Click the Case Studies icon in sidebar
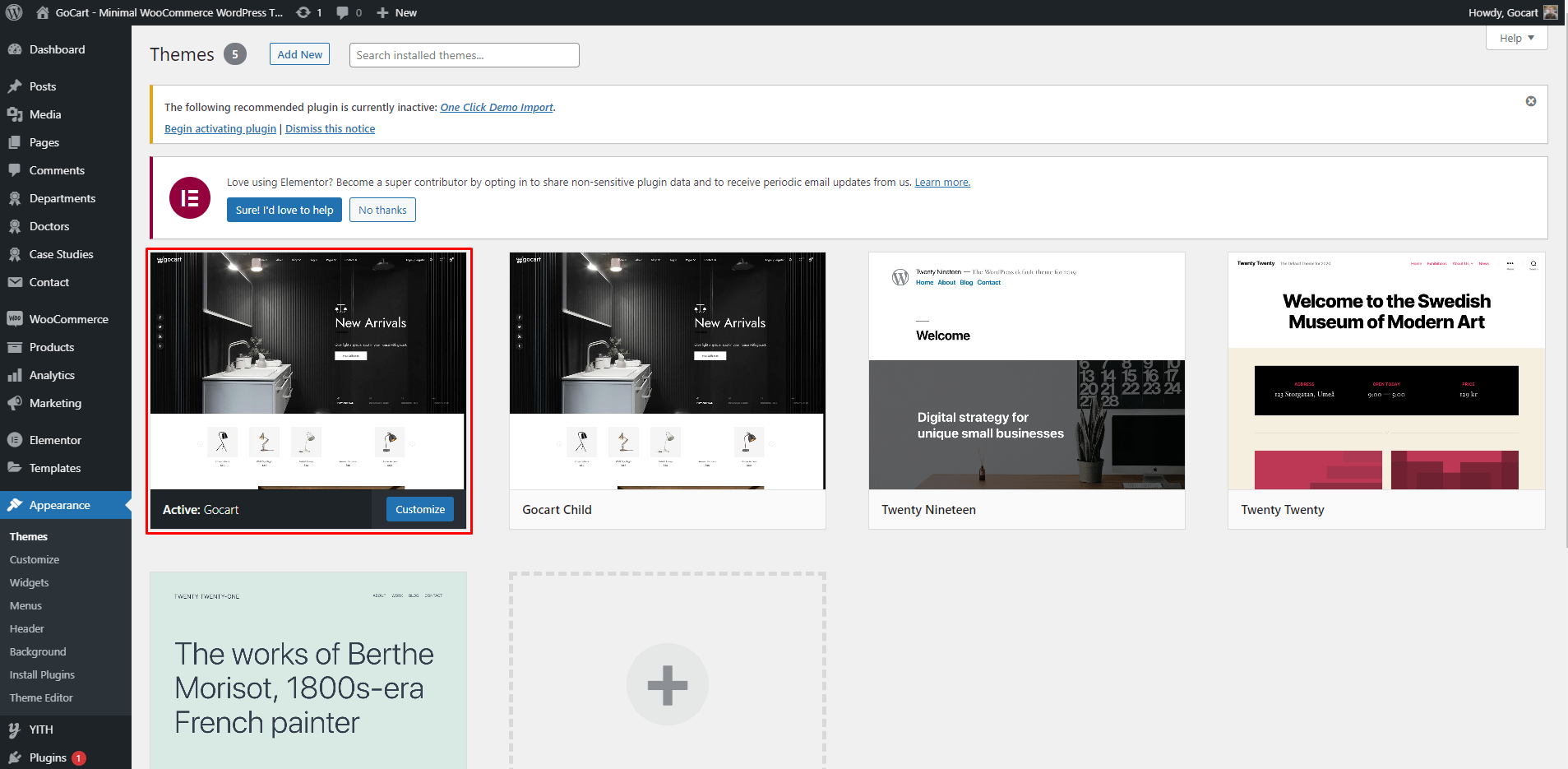1568x769 pixels. (x=15, y=254)
